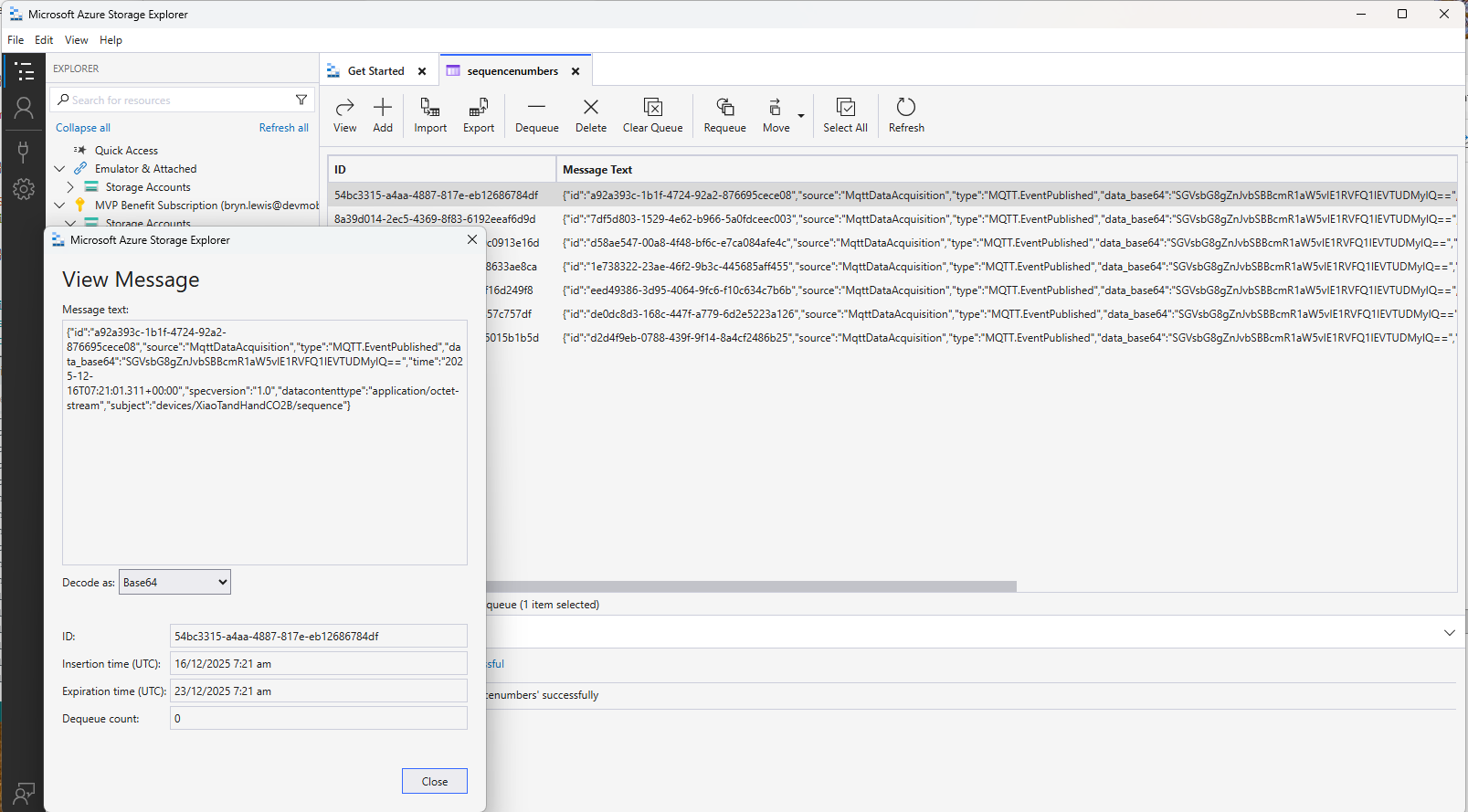Open the Connect plug icon in sidebar
Viewport: 1468px width, 812px height.
pyautogui.click(x=24, y=150)
